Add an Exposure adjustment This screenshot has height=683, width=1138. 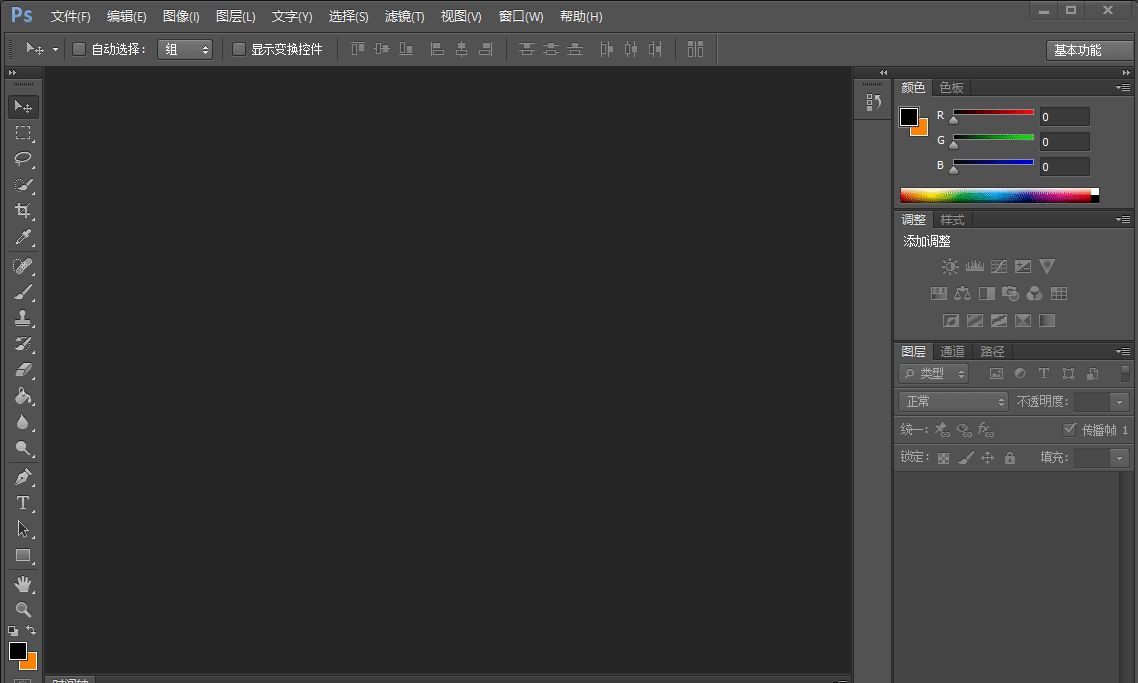(x=1023, y=266)
